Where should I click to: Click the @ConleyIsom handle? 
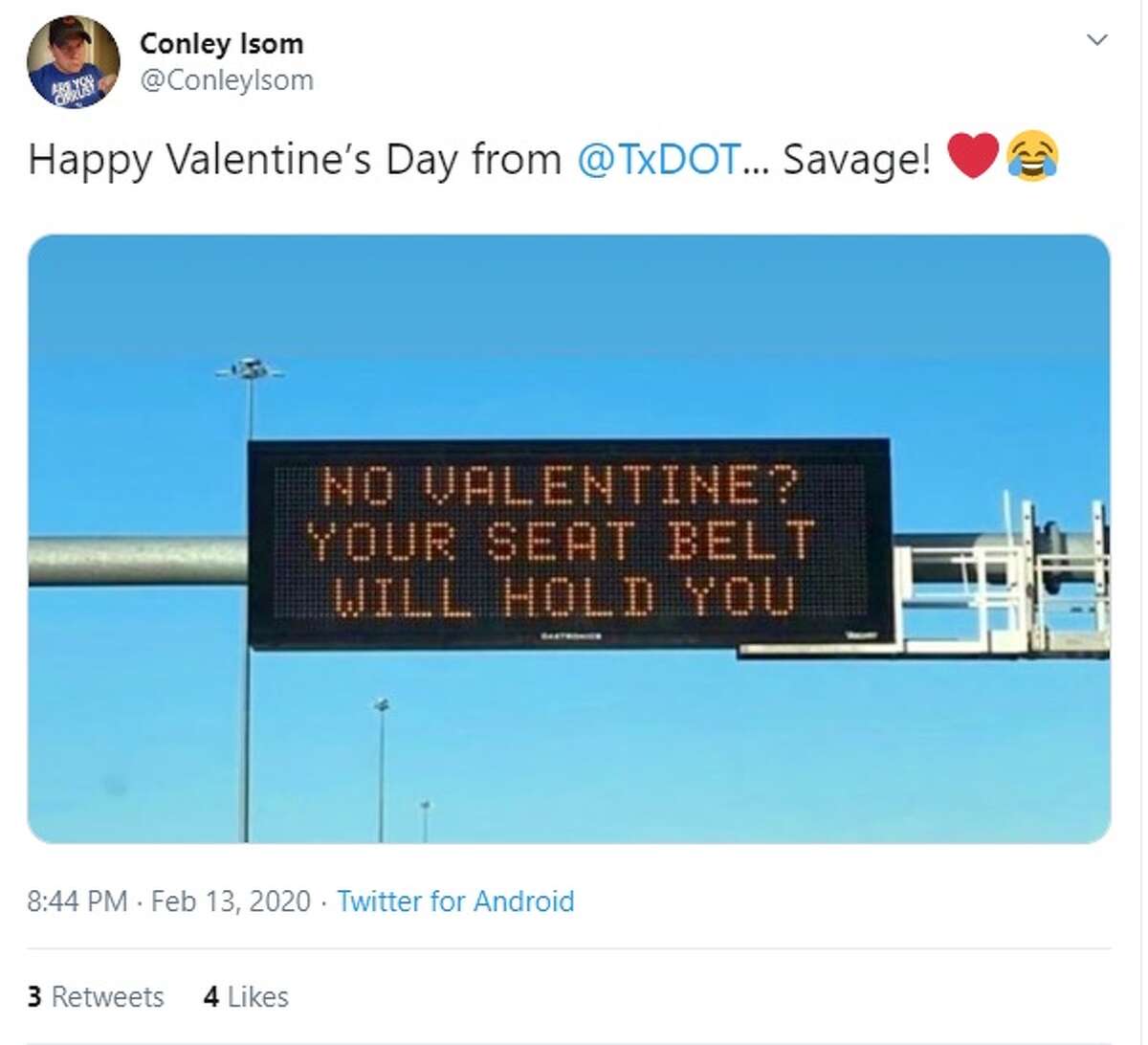(230, 80)
